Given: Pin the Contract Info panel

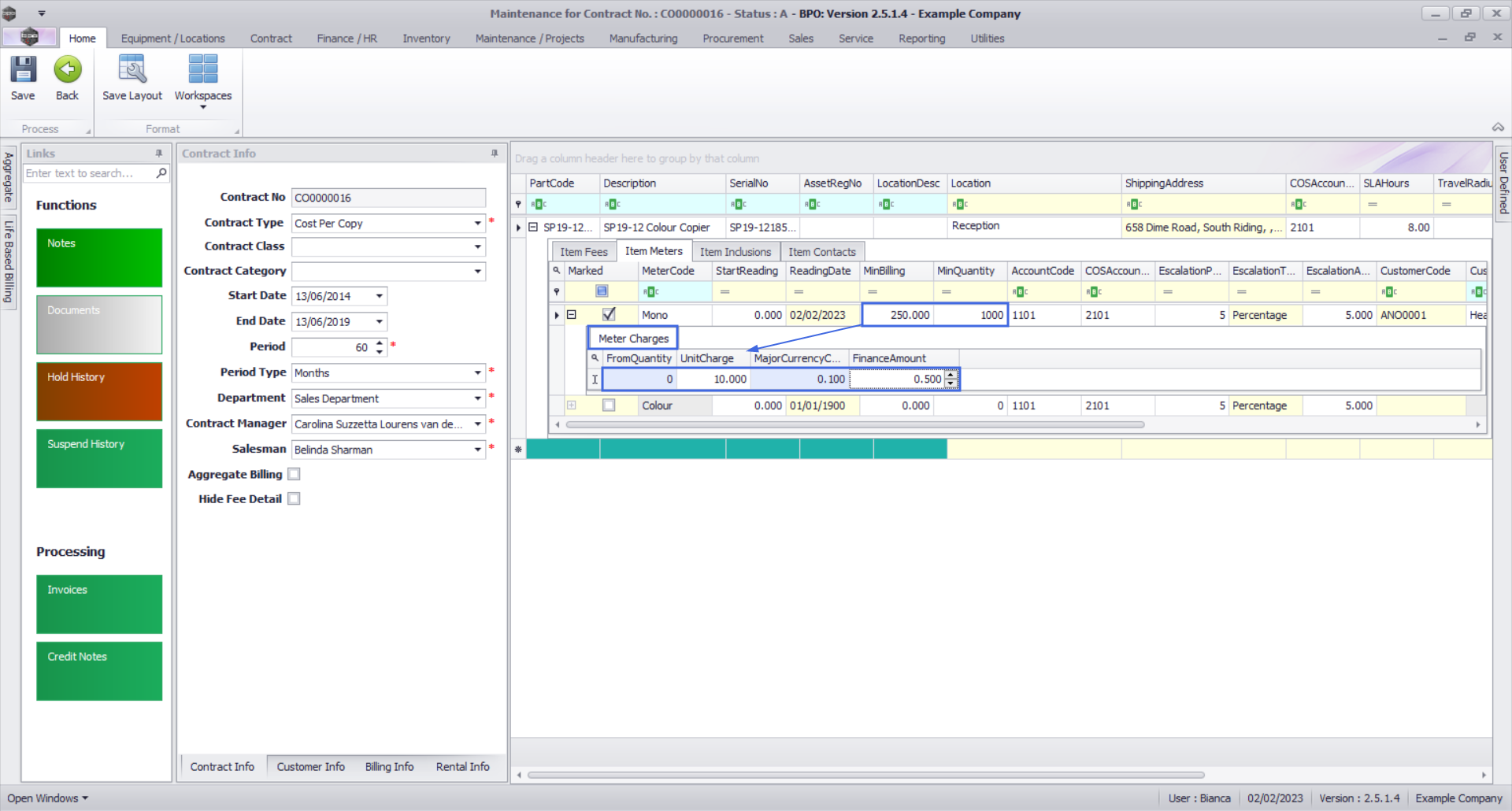Looking at the screenshot, I should tap(495, 154).
